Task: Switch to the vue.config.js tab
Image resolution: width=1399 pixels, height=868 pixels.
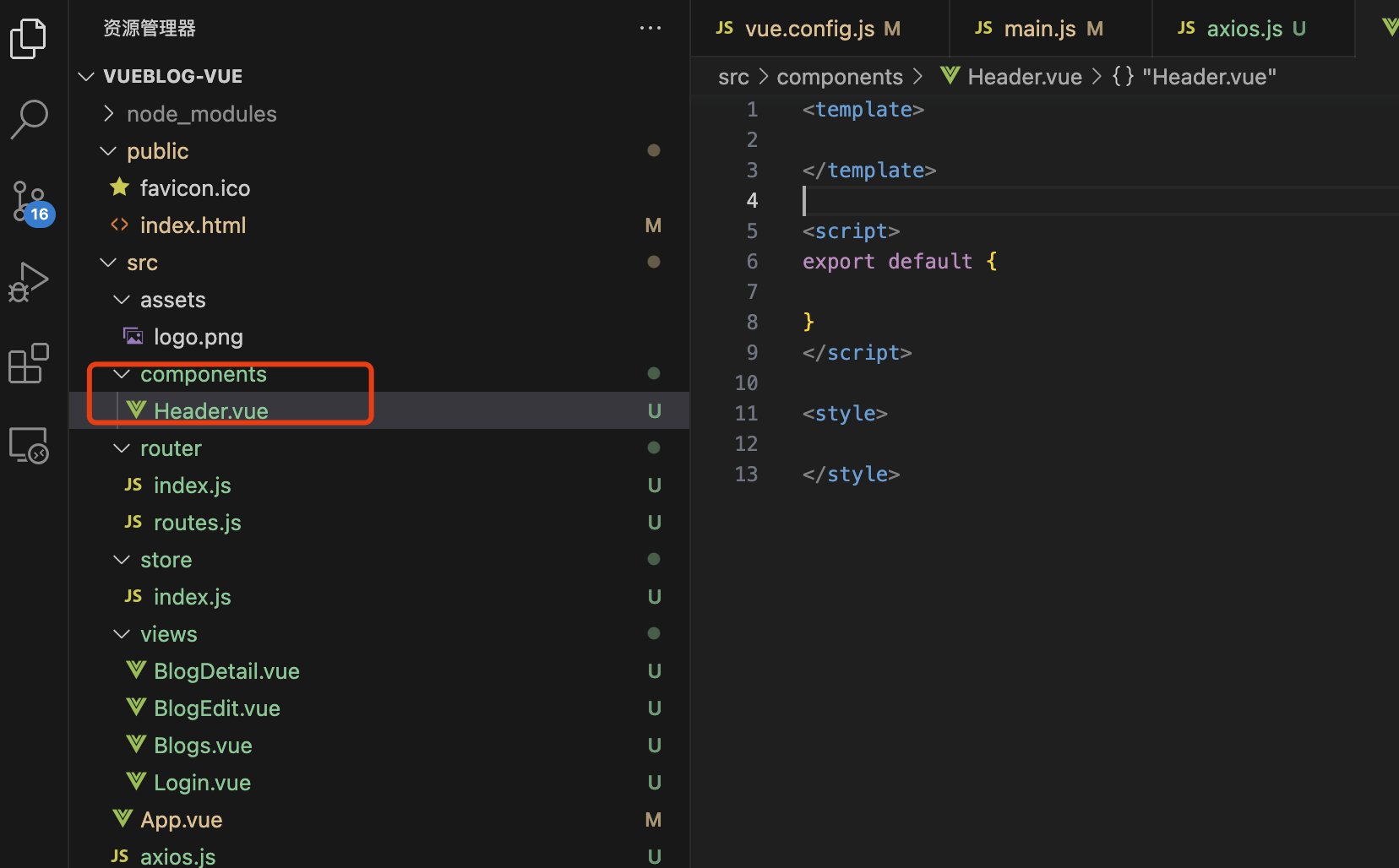Action: (x=808, y=29)
